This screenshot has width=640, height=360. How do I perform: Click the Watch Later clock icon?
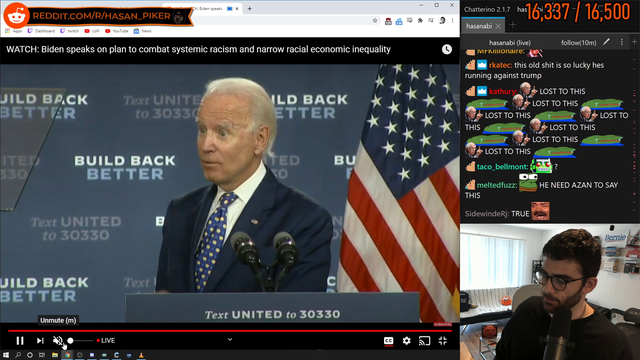point(447,49)
